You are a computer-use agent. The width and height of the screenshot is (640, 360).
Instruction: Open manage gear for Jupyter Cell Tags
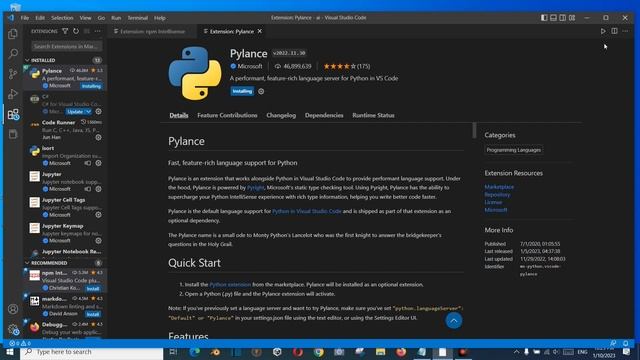pyautogui.click(x=98, y=215)
